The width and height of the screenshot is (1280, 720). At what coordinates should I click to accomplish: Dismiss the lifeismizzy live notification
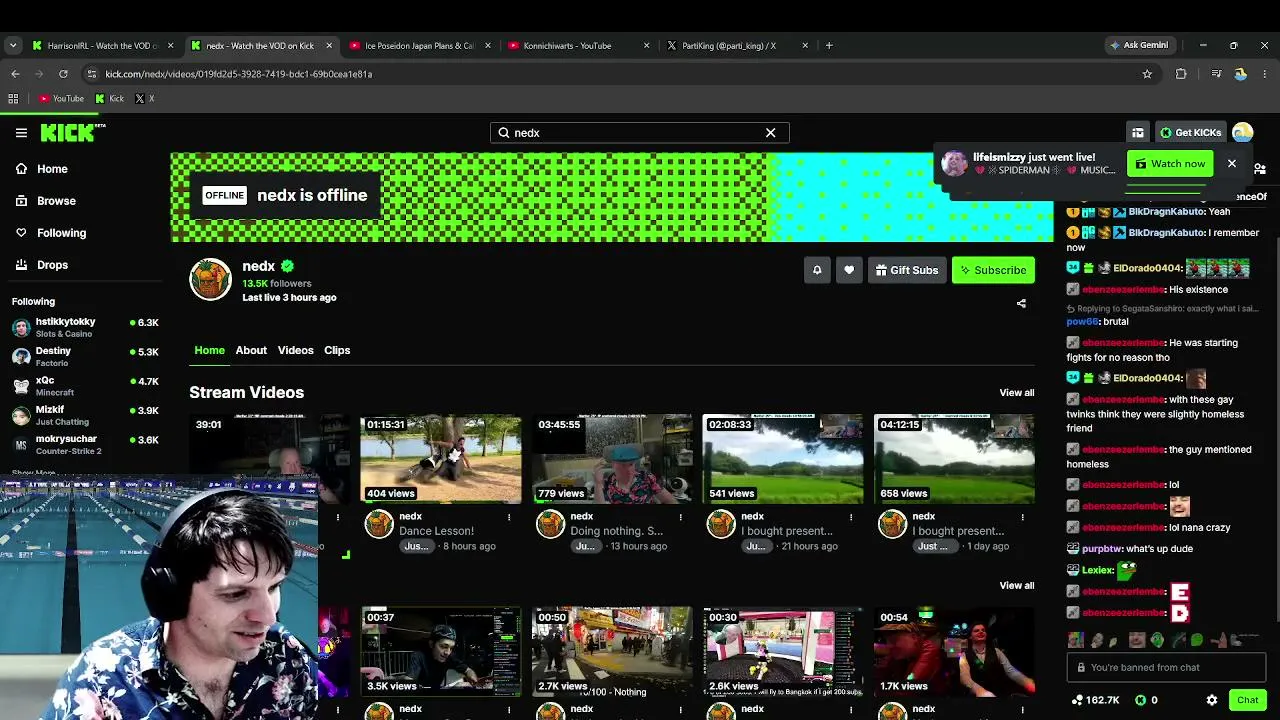[x=1231, y=163]
